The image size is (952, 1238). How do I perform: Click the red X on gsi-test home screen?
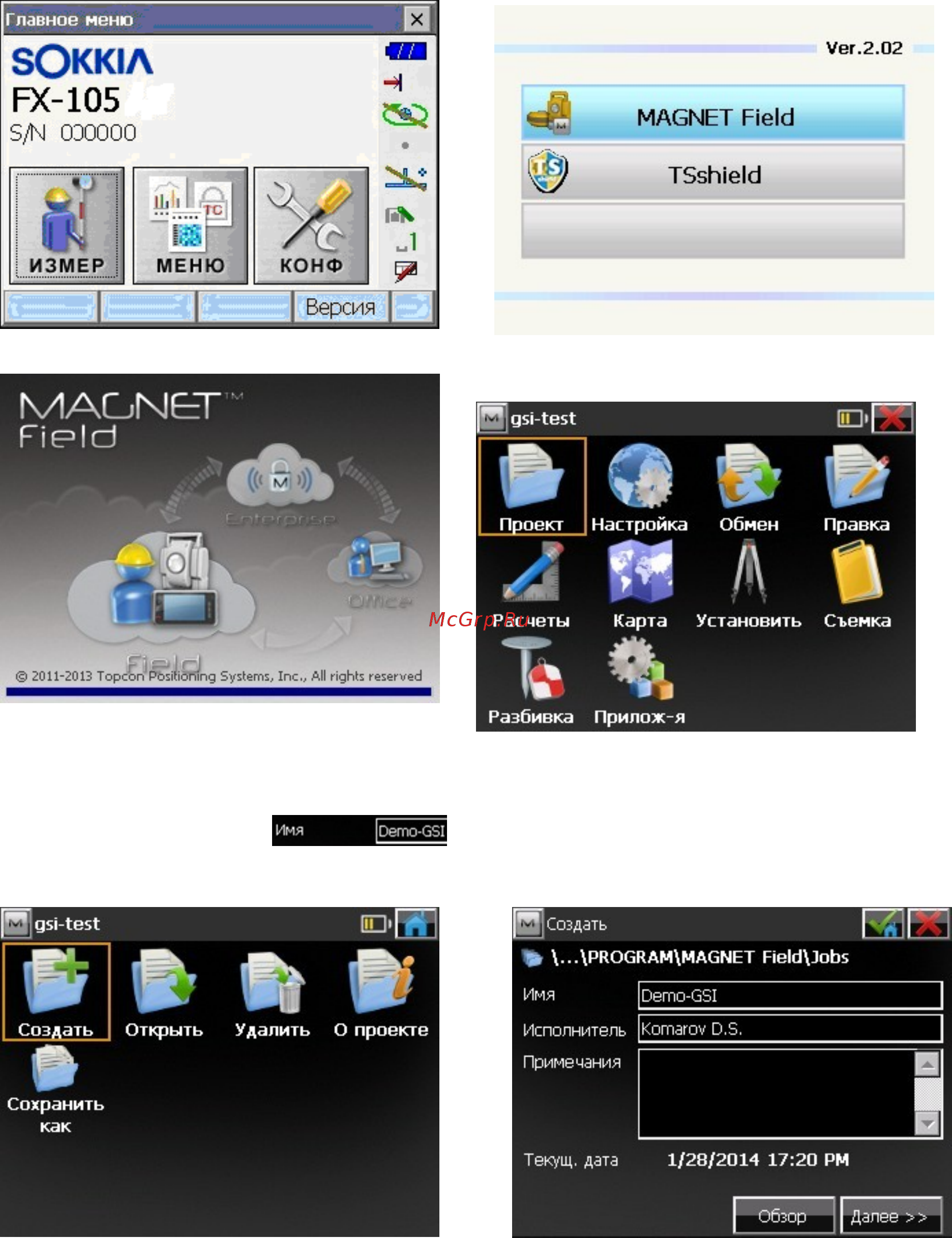click(x=892, y=419)
